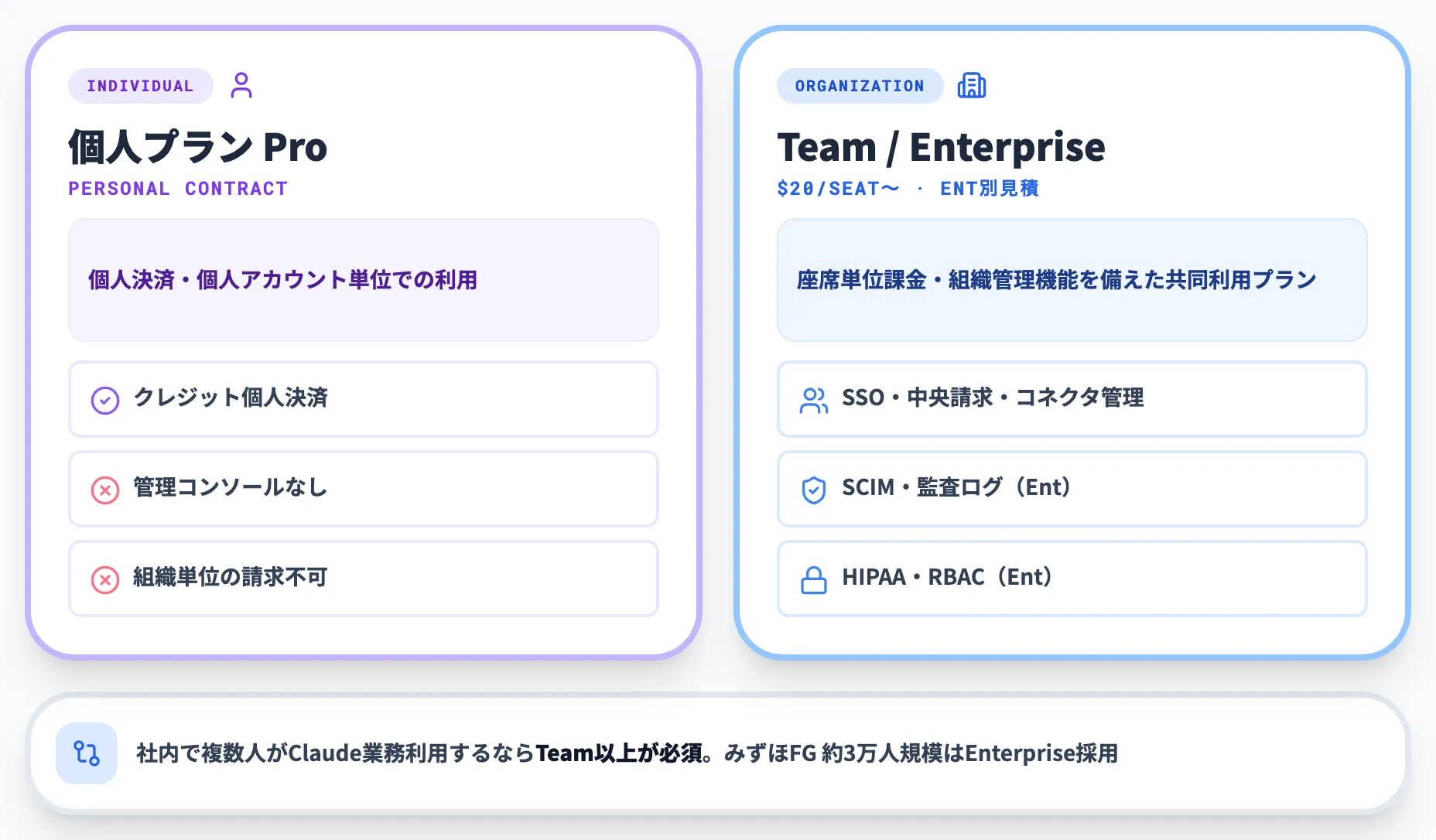Click the red X icon for 組織単位の請求不可
The image size is (1436, 840).
tap(105, 579)
